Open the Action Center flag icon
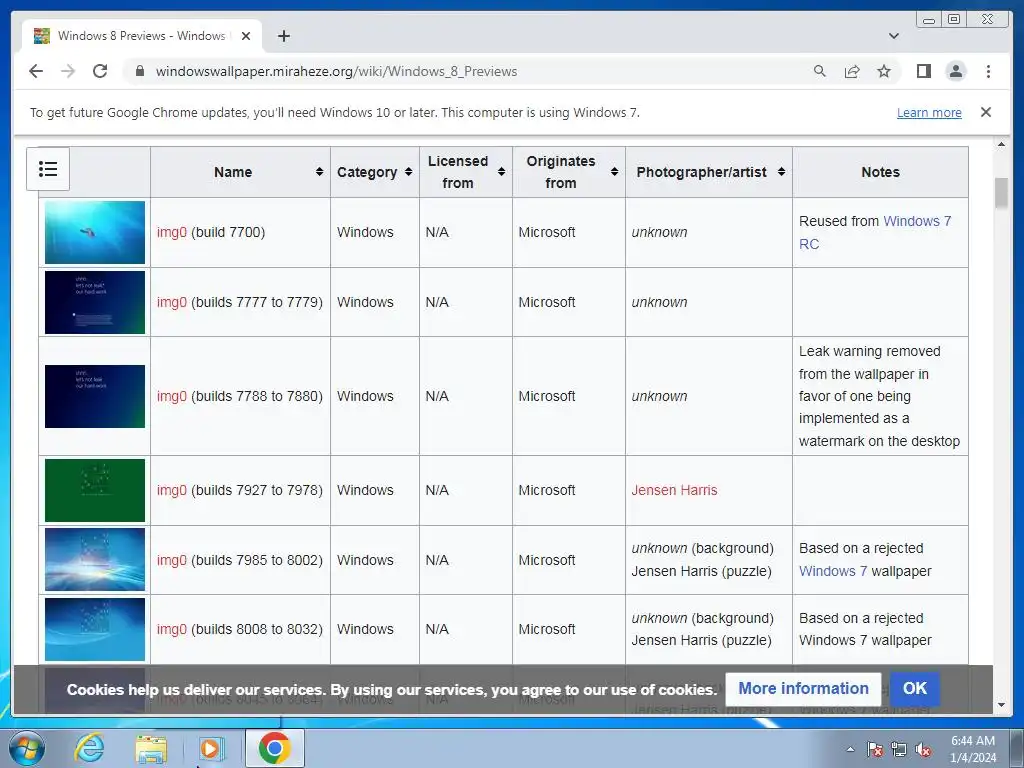The height and width of the screenshot is (768, 1024). (875, 750)
